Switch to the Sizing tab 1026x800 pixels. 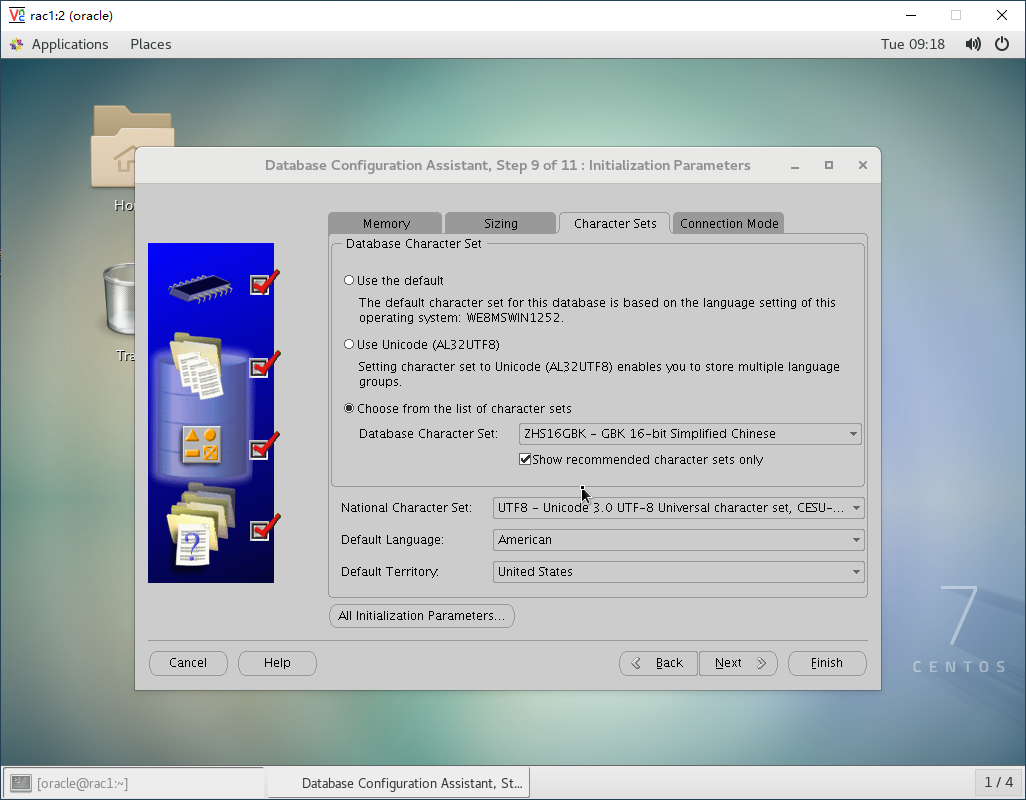pyautogui.click(x=501, y=223)
